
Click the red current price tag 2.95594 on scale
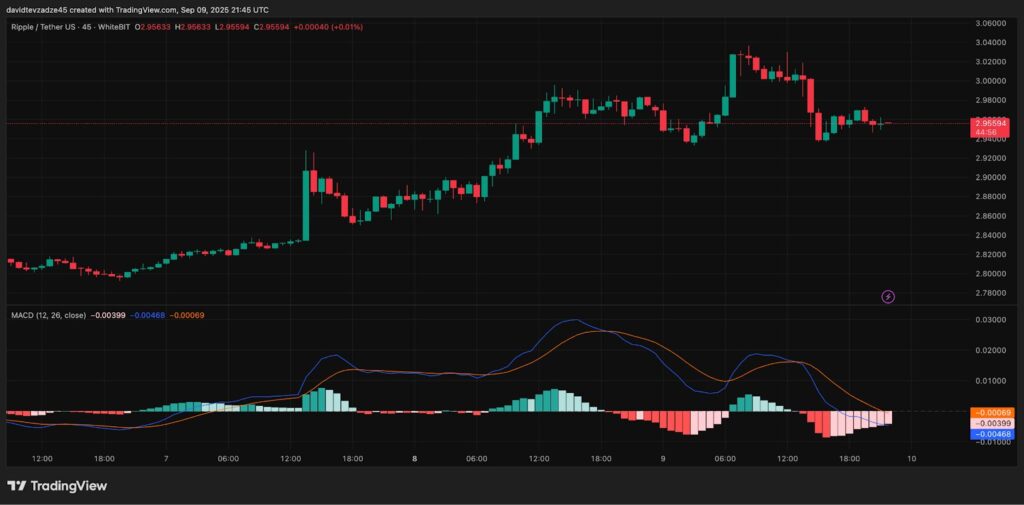988,124
